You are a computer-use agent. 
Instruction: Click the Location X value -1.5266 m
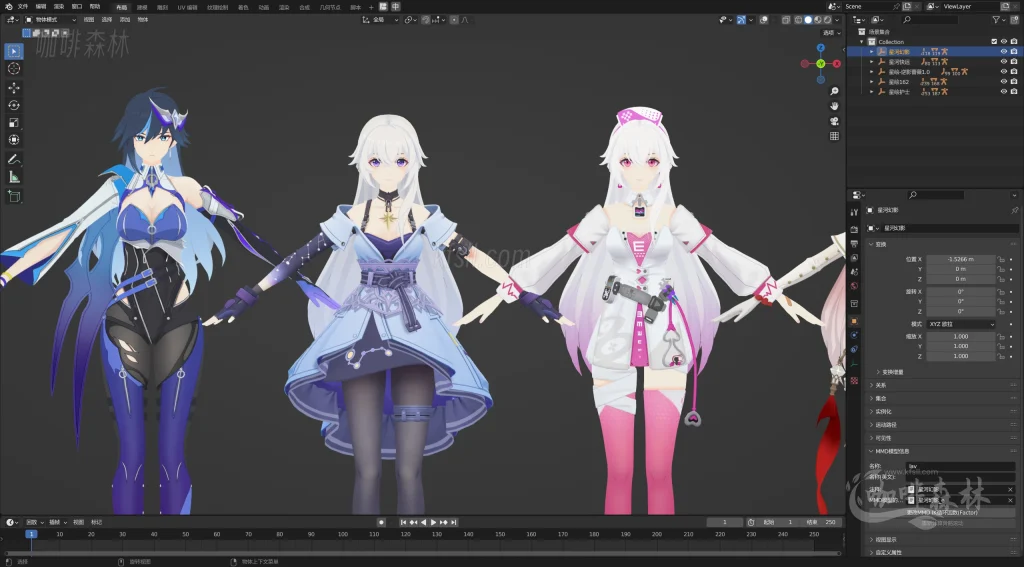point(961,259)
